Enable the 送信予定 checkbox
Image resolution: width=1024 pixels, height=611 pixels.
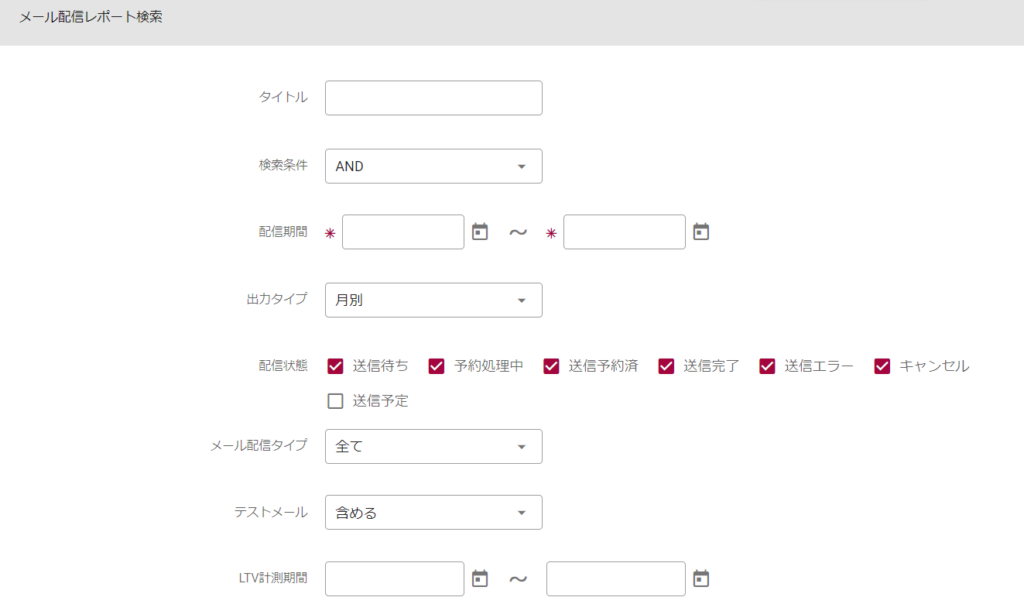(336, 402)
